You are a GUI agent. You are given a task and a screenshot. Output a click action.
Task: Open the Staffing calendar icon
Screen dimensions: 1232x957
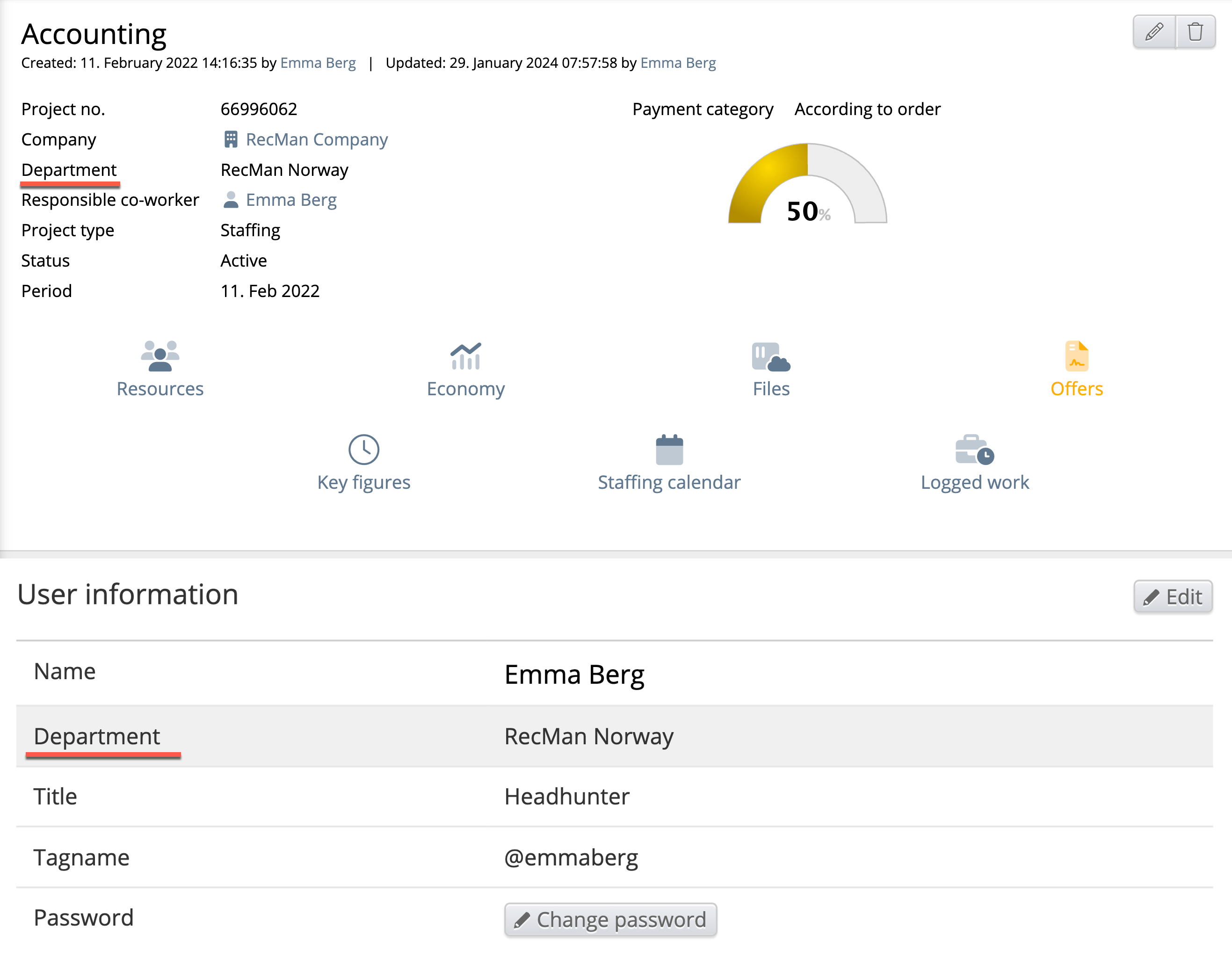click(669, 449)
